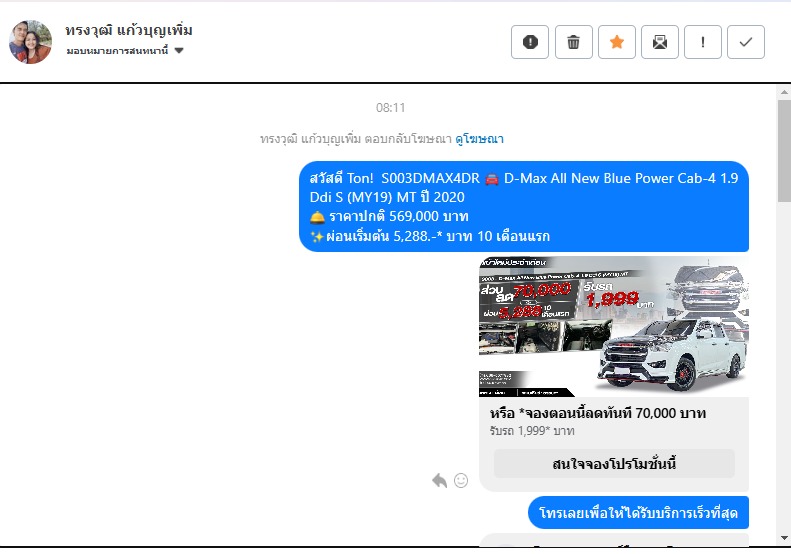Reply to message with arrow icon
The height and width of the screenshot is (554, 791).
tap(439, 480)
